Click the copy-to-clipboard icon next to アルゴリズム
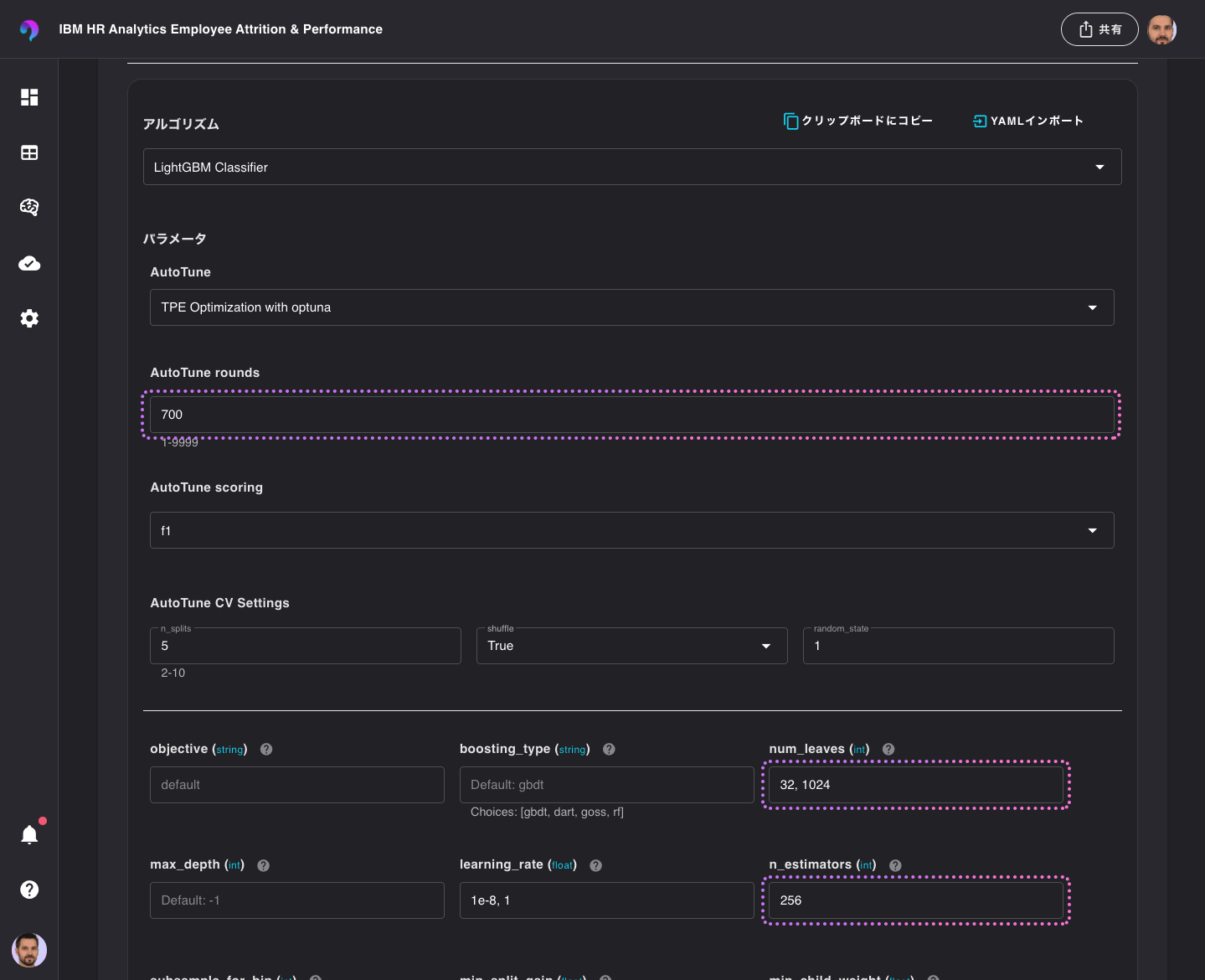This screenshot has width=1205, height=980. pos(791,121)
